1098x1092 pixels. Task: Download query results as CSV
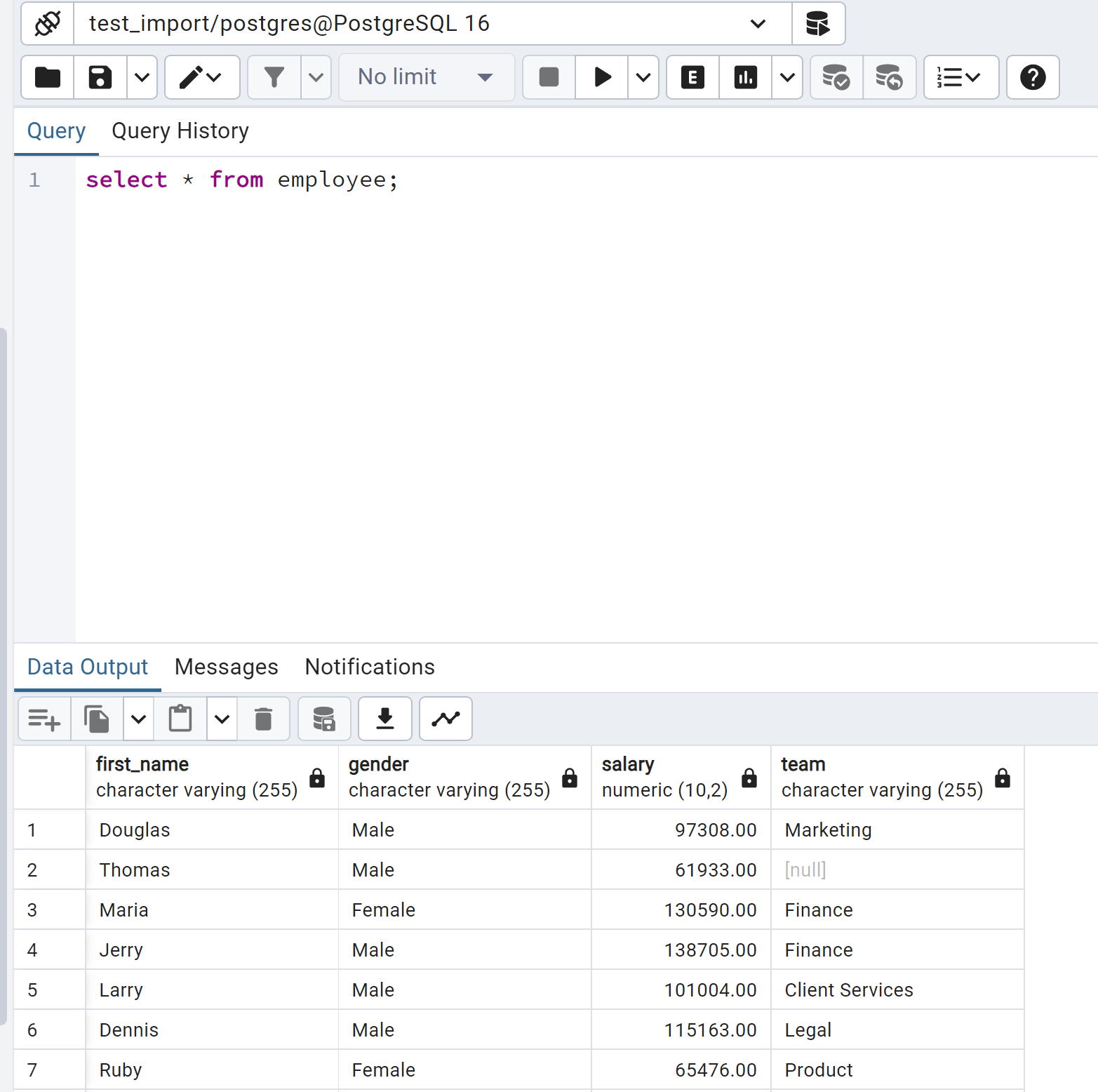tap(384, 719)
